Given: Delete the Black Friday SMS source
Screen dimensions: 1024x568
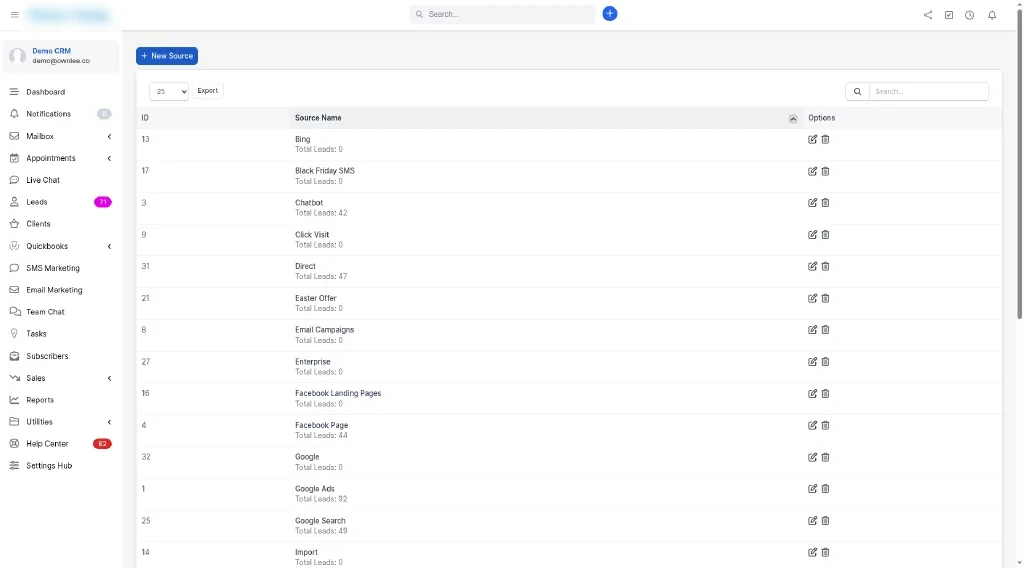Looking at the screenshot, I should pos(825,171).
